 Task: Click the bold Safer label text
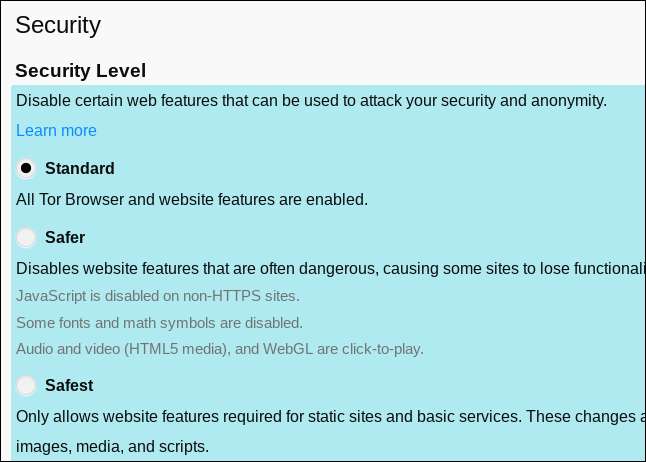point(65,238)
